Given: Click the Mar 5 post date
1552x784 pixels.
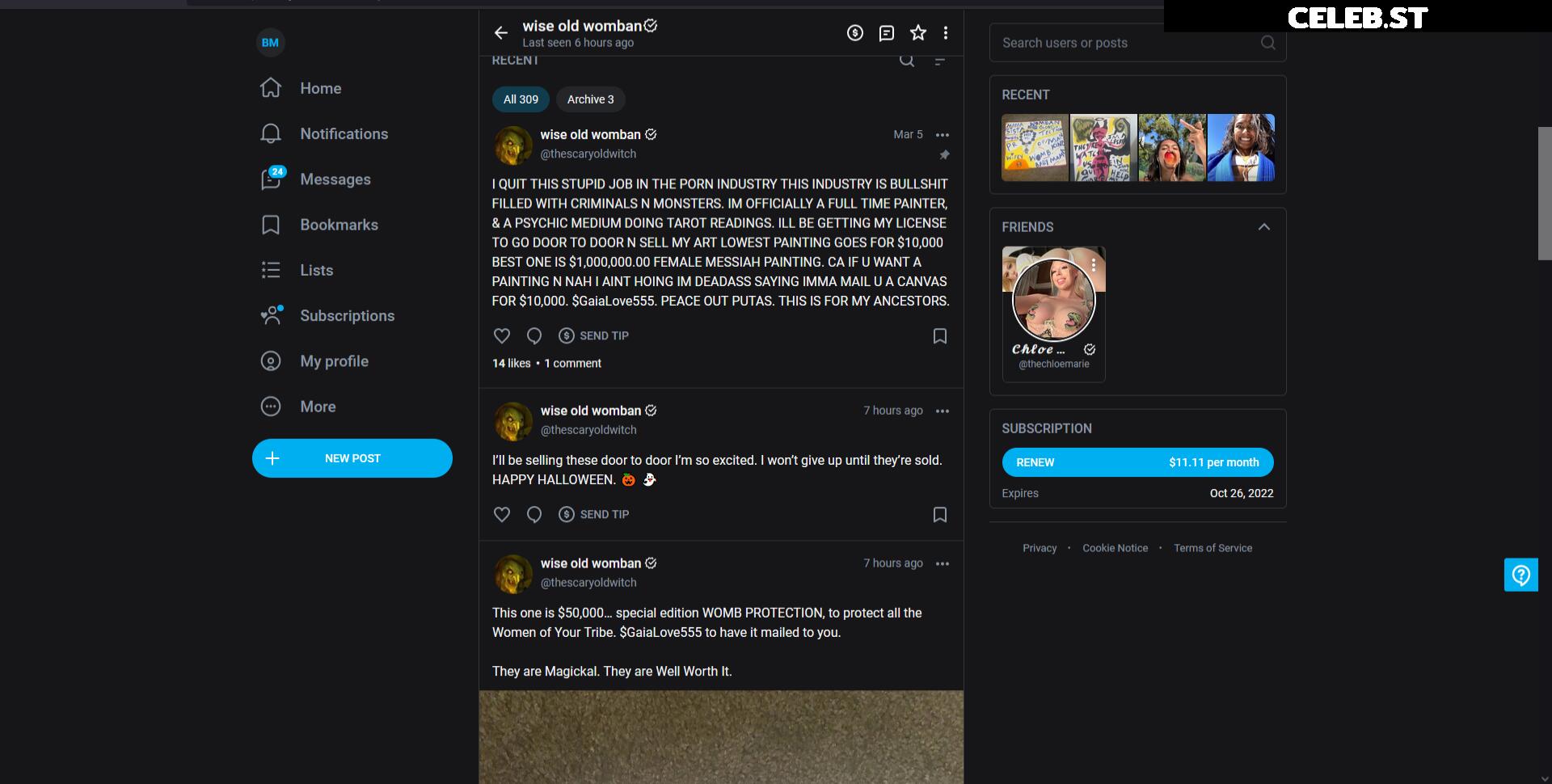Looking at the screenshot, I should point(908,135).
